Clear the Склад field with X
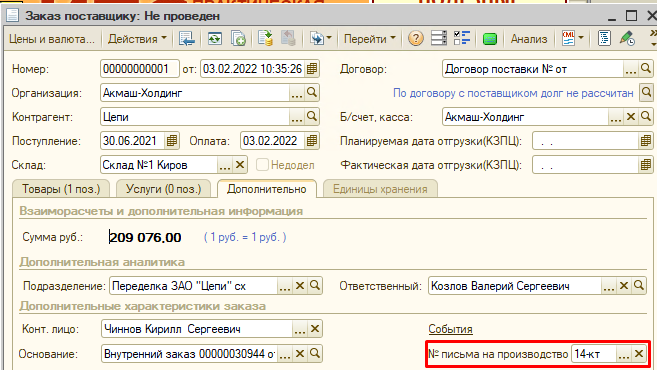This screenshot has width=657, height=370. tap(240, 165)
